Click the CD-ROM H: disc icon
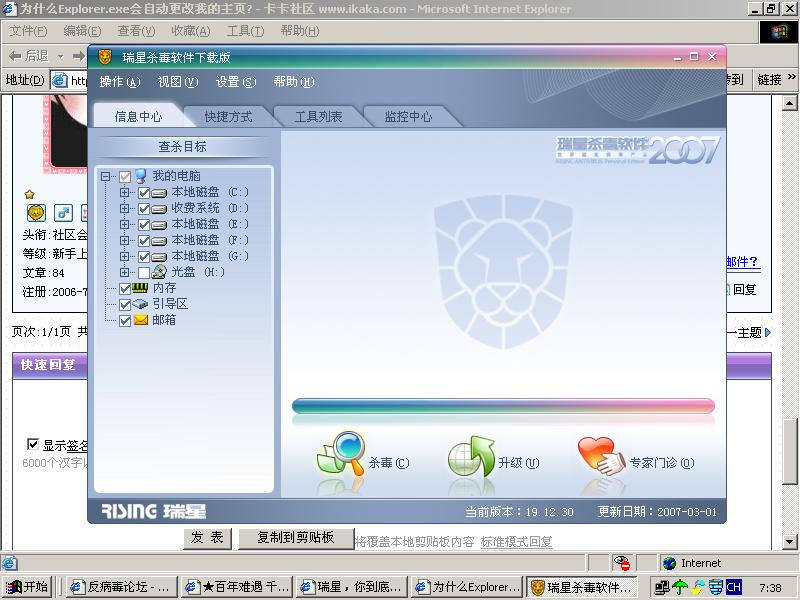Viewport: 800px width, 600px height. click(x=159, y=272)
